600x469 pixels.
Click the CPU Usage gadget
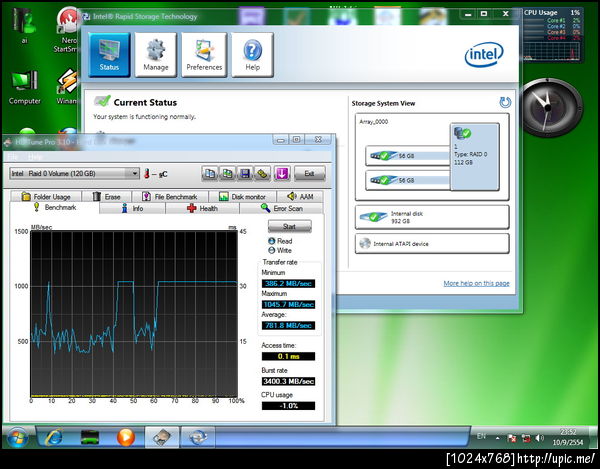tap(551, 35)
